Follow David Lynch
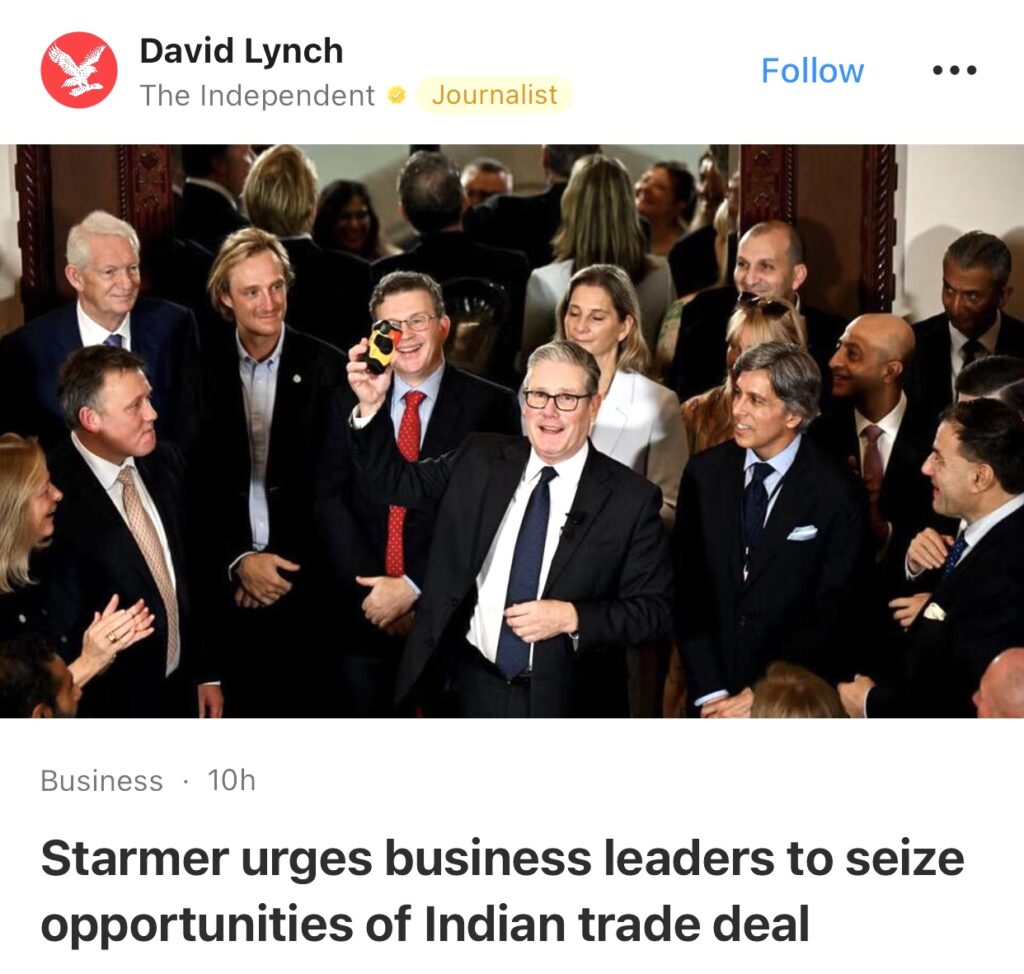This screenshot has height=974, width=1024. click(812, 71)
